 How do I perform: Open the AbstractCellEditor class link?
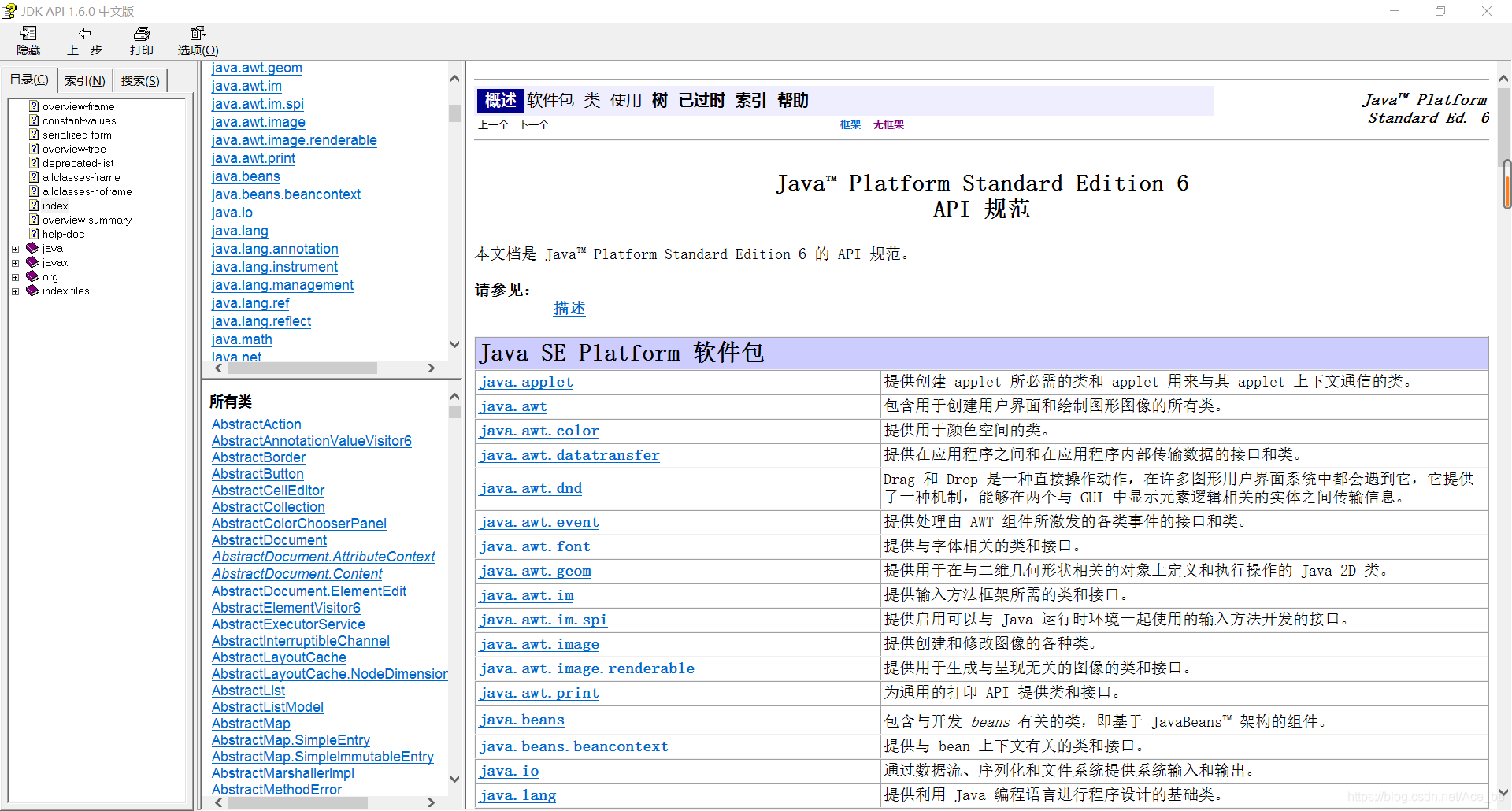pos(268,491)
